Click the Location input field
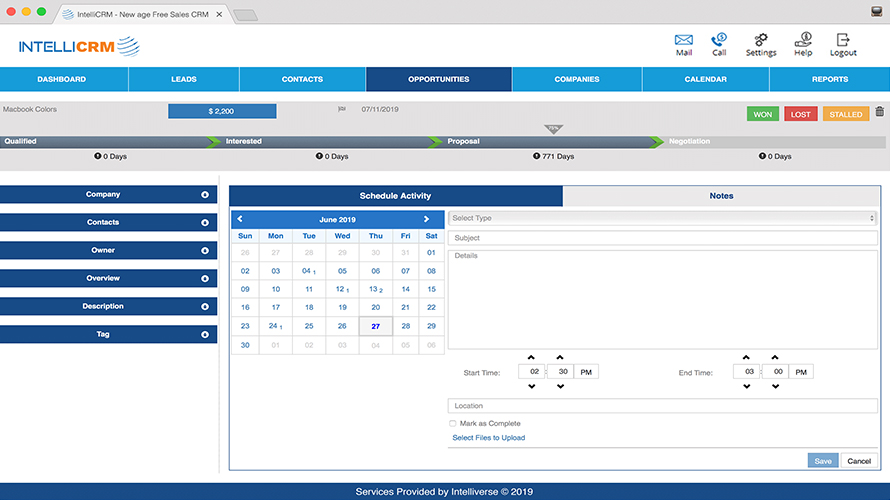The height and width of the screenshot is (500, 890). pyautogui.click(x=662, y=406)
